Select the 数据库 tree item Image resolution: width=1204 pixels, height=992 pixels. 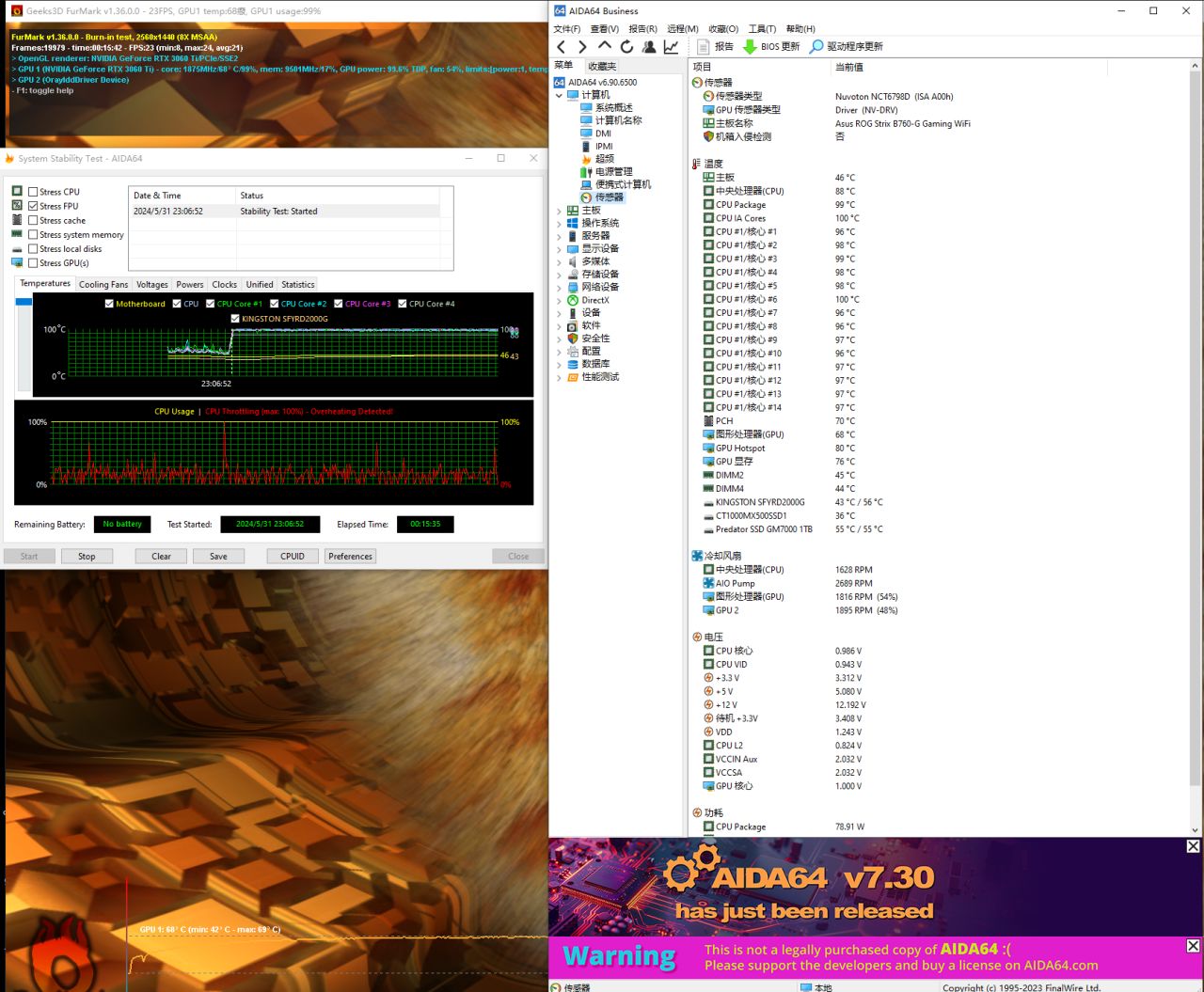[595, 364]
